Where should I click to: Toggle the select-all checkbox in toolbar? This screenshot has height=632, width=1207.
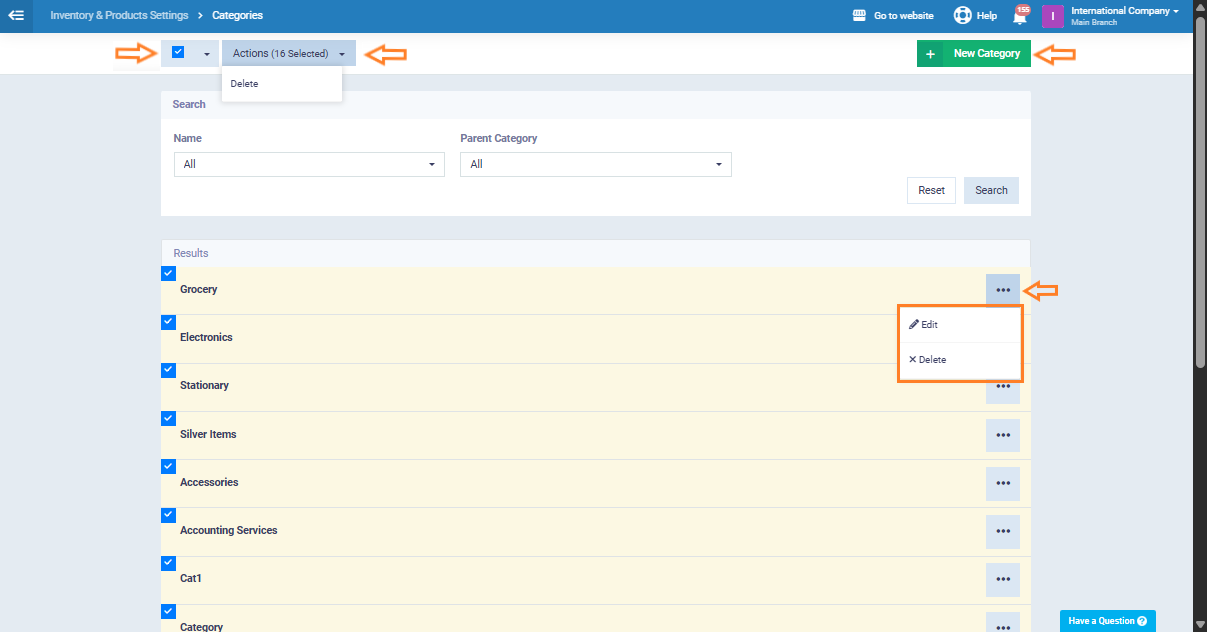point(178,53)
